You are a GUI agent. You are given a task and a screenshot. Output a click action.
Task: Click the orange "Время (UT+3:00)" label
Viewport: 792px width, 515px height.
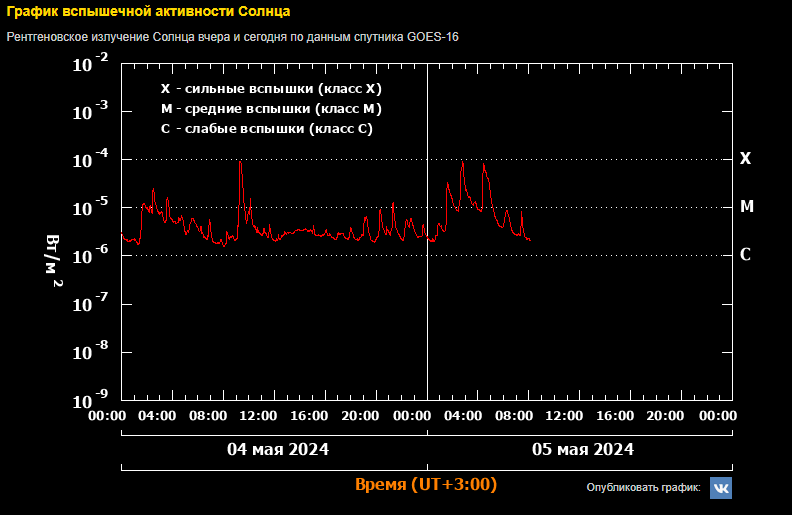[x=426, y=485]
